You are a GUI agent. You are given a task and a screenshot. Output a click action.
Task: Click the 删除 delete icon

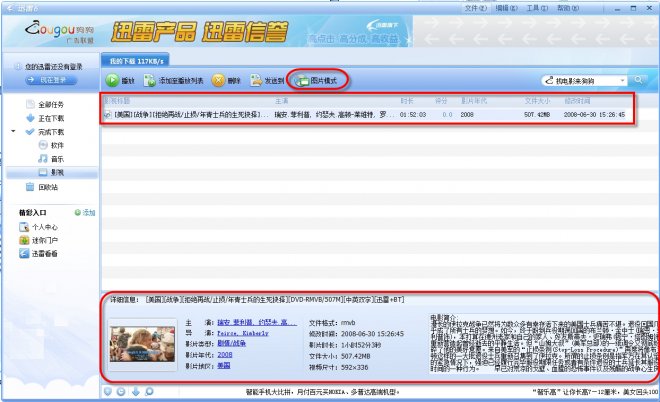coord(227,80)
